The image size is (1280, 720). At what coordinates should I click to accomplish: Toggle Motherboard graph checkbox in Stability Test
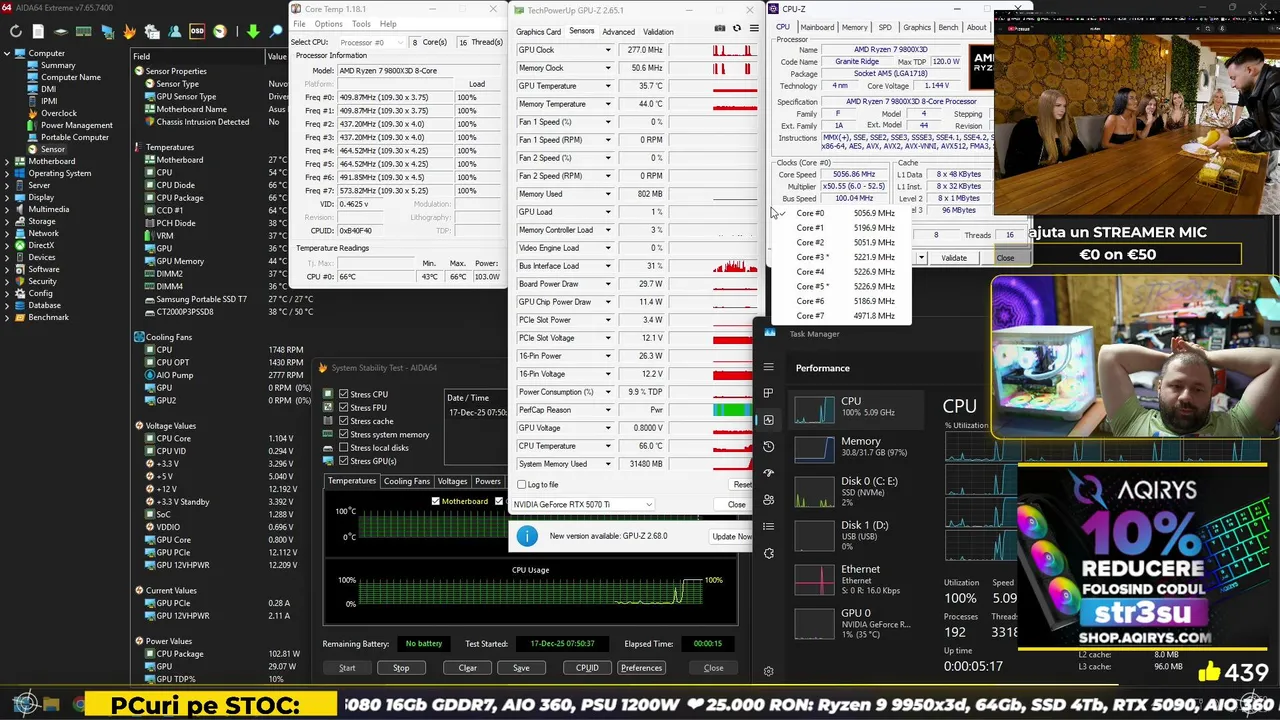point(435,501)
